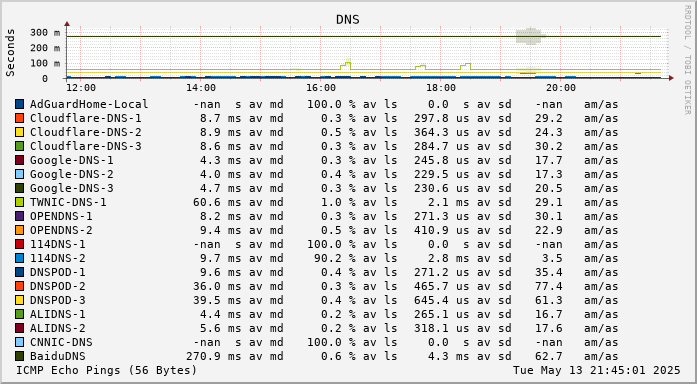Click the Cloudflare-DNS-3 green legend swatch
The image size is (697, 384).
pos(20,146)
